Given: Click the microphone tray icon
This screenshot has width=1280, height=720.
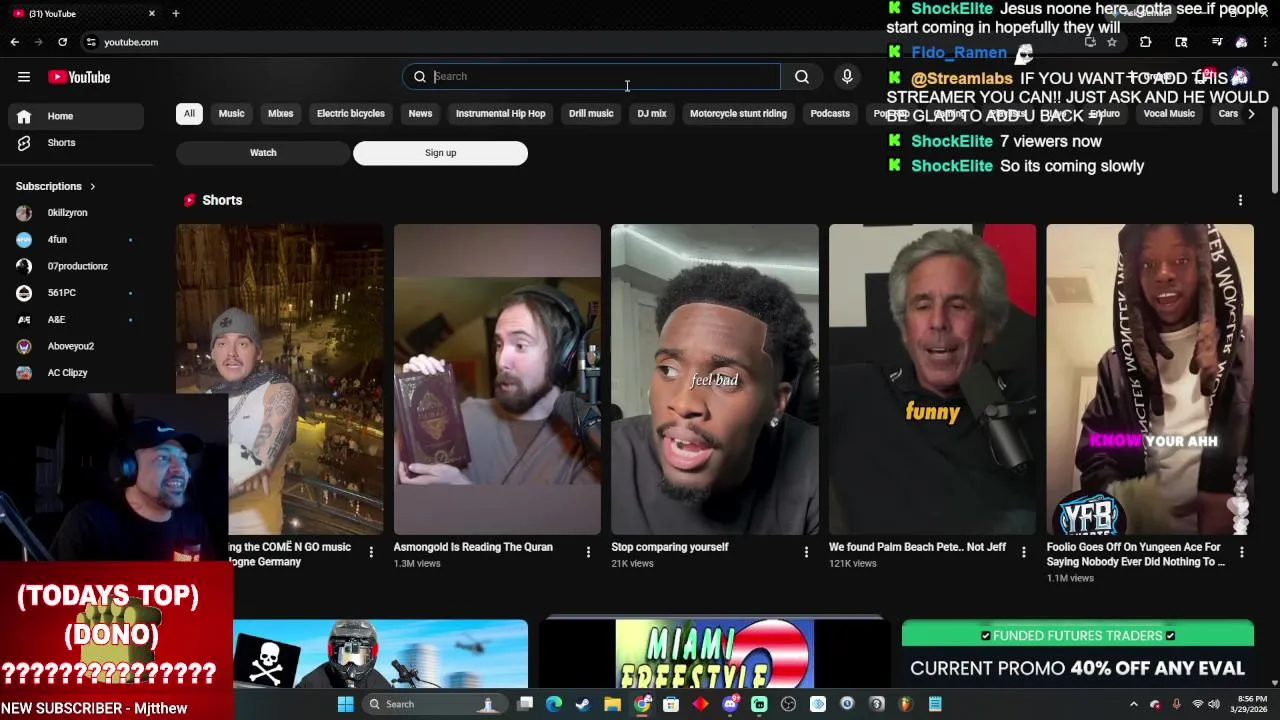Looking at the screenshot, I should (x=1176, y=704).
